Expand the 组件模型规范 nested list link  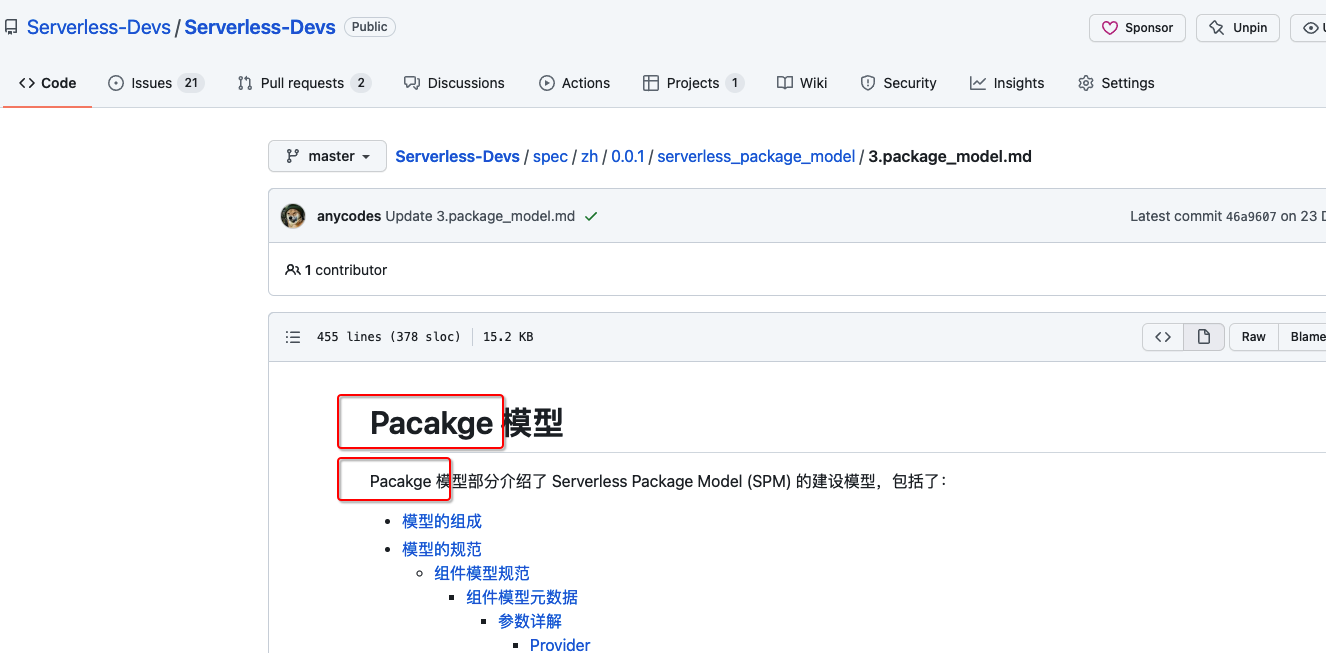[481, 573]
